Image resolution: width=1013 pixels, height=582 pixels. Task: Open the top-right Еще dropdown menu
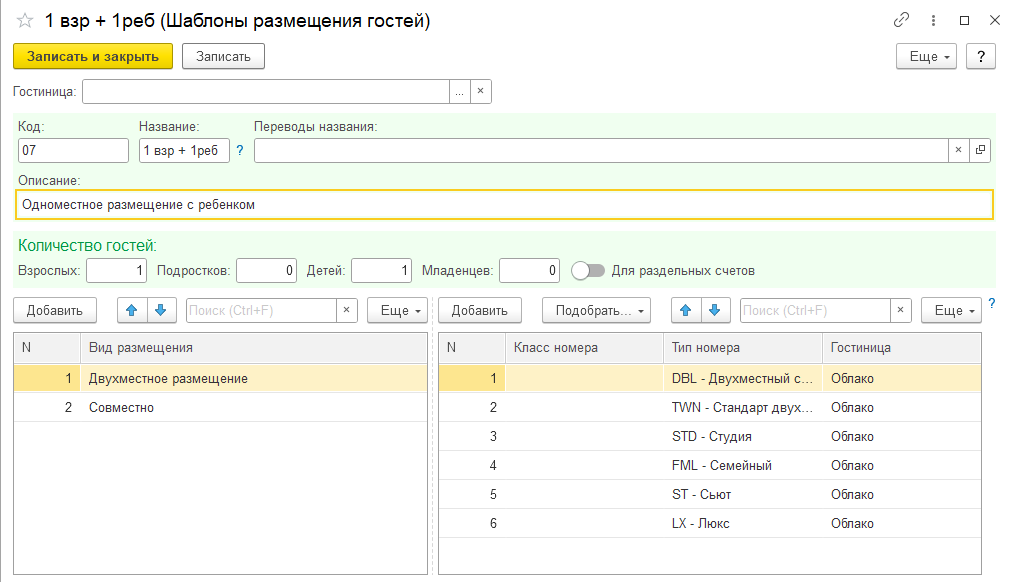click(926, 57)
